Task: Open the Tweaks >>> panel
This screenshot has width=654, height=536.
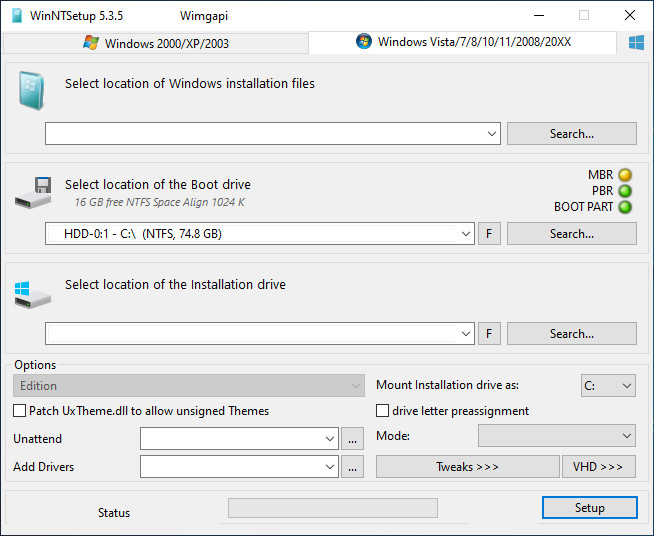Action: tap(468, 467)
